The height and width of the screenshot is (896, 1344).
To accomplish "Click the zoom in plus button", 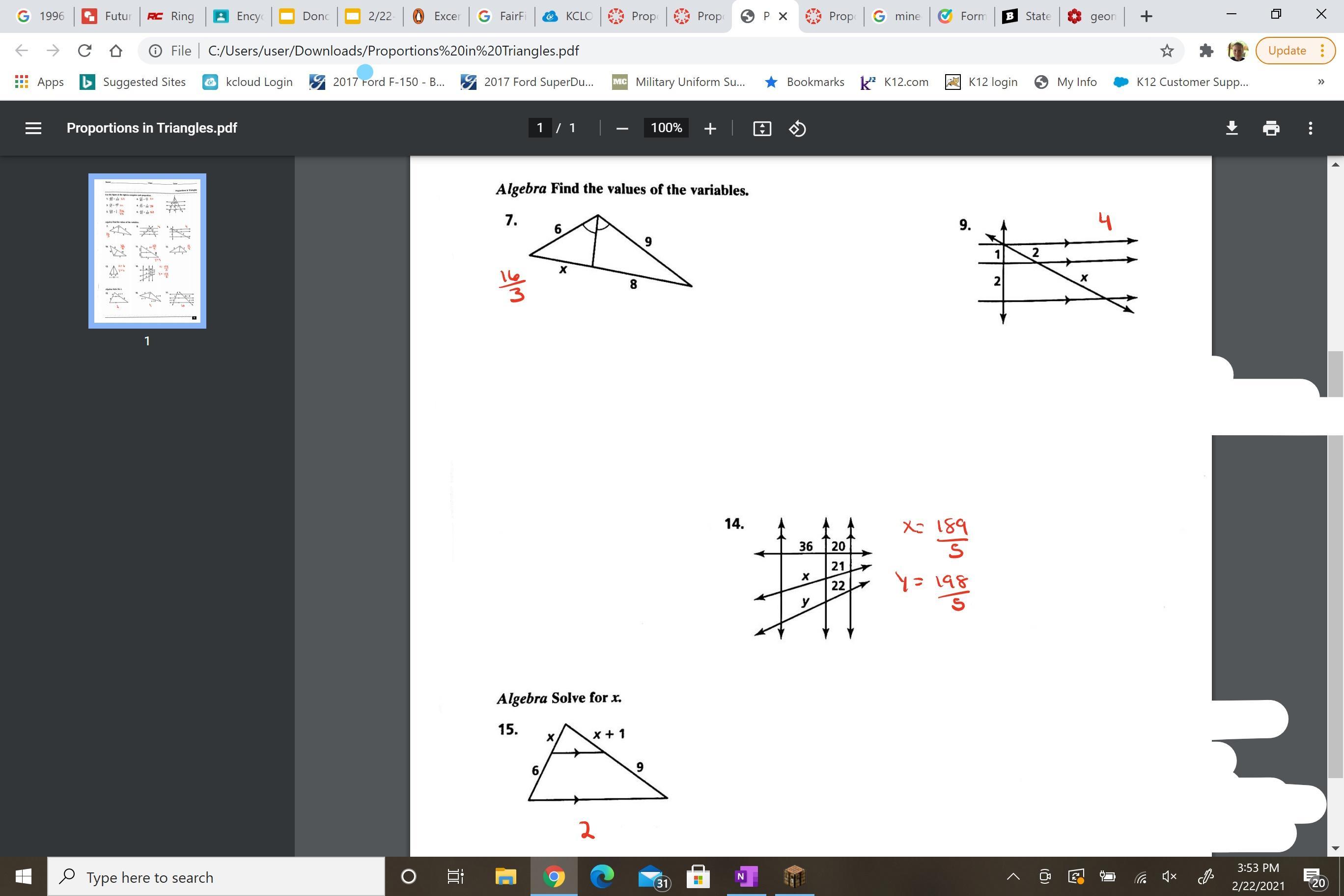I will pos(710,129).
